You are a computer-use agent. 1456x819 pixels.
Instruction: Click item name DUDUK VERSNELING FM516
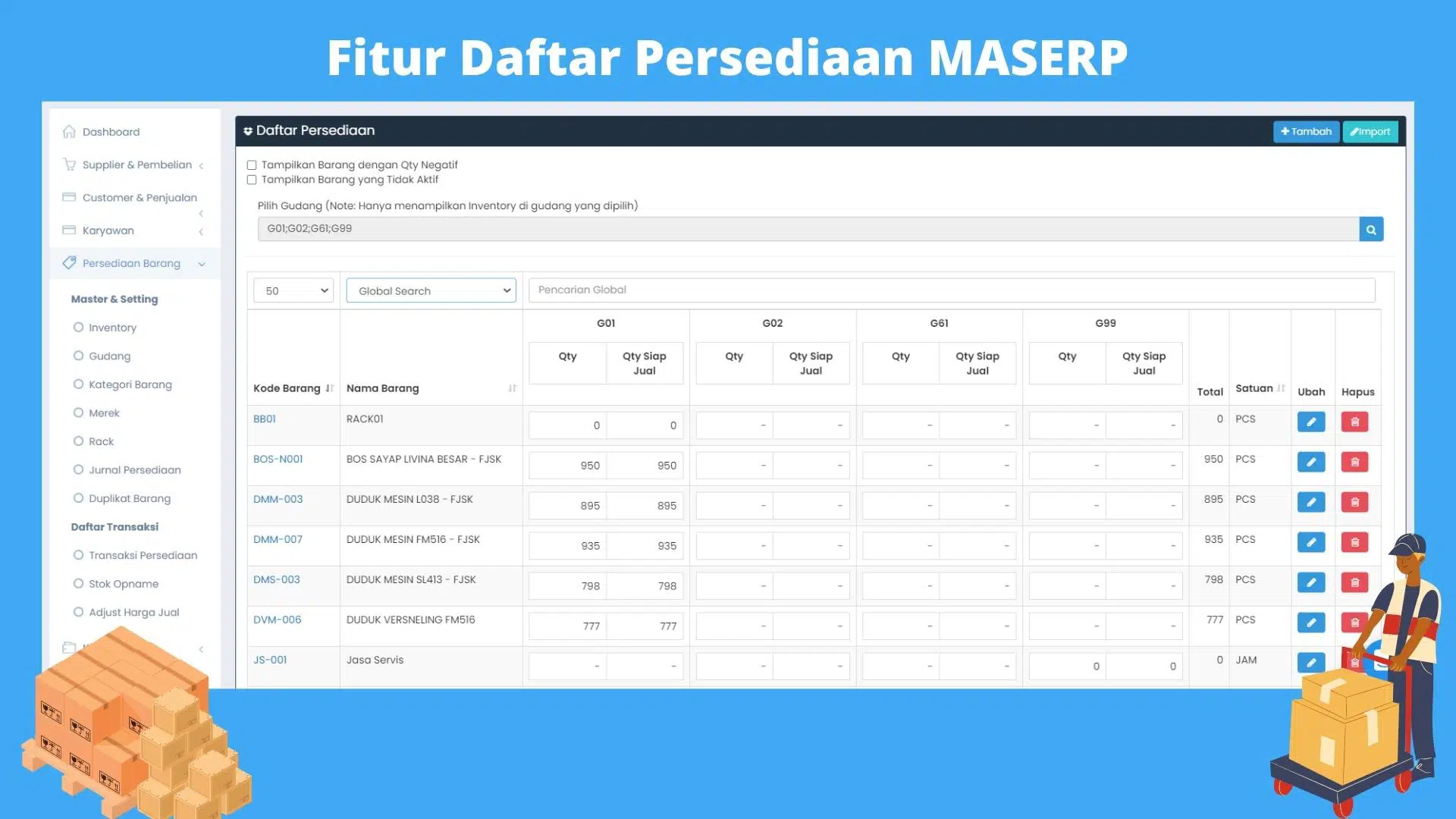[x=410, y=620]
